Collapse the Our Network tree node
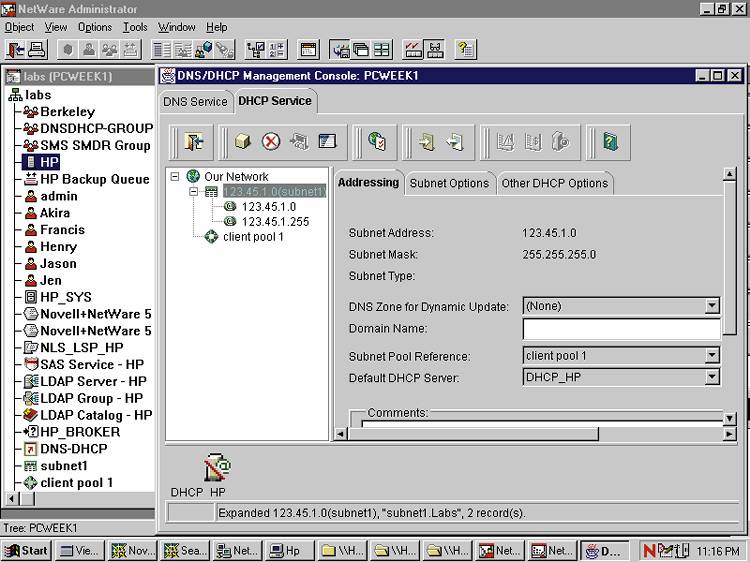750x562 pixels. point(175,176)
